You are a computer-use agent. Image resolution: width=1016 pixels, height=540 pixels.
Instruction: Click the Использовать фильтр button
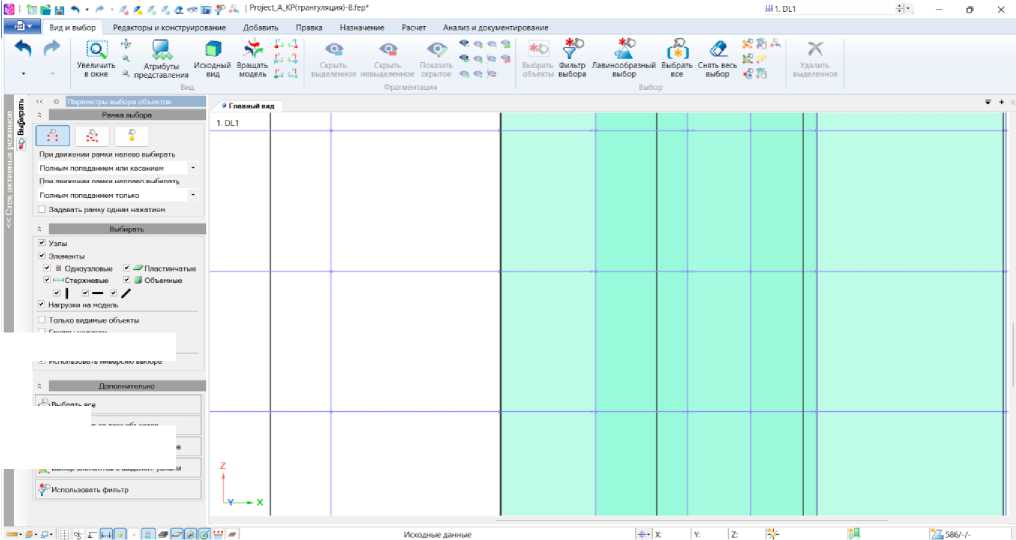(x=118, y=489)
